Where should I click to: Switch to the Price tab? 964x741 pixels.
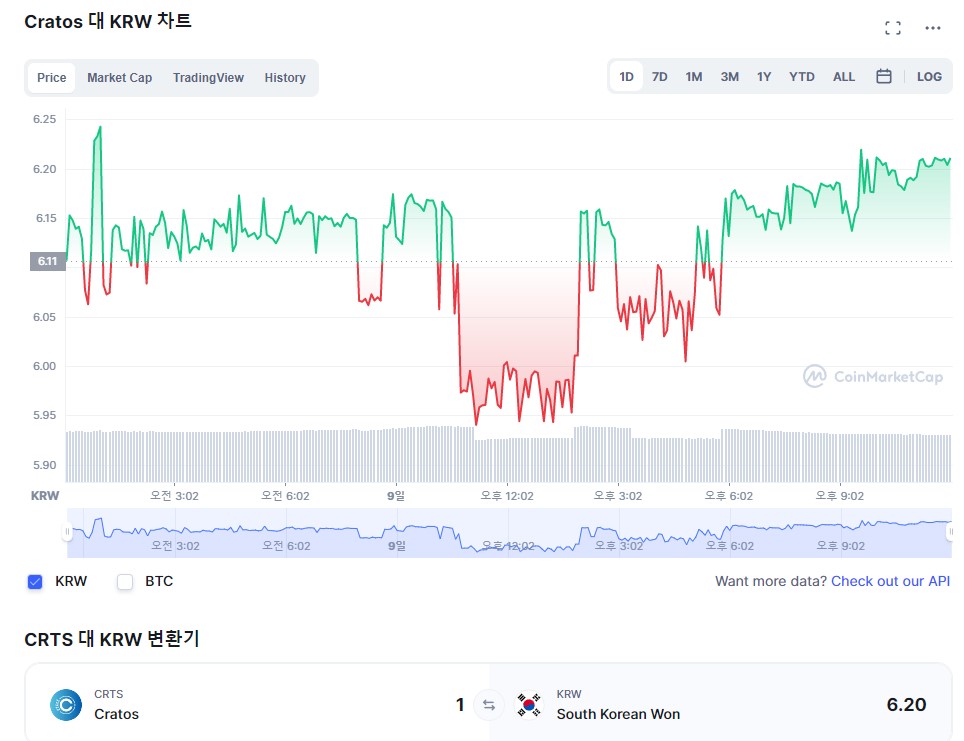(52, 77)
